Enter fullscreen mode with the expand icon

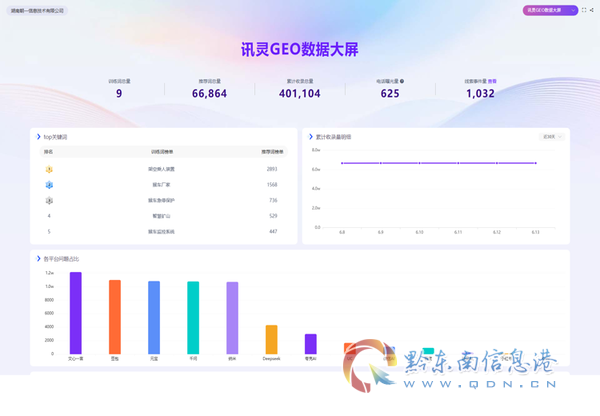[x=584, y=10]
